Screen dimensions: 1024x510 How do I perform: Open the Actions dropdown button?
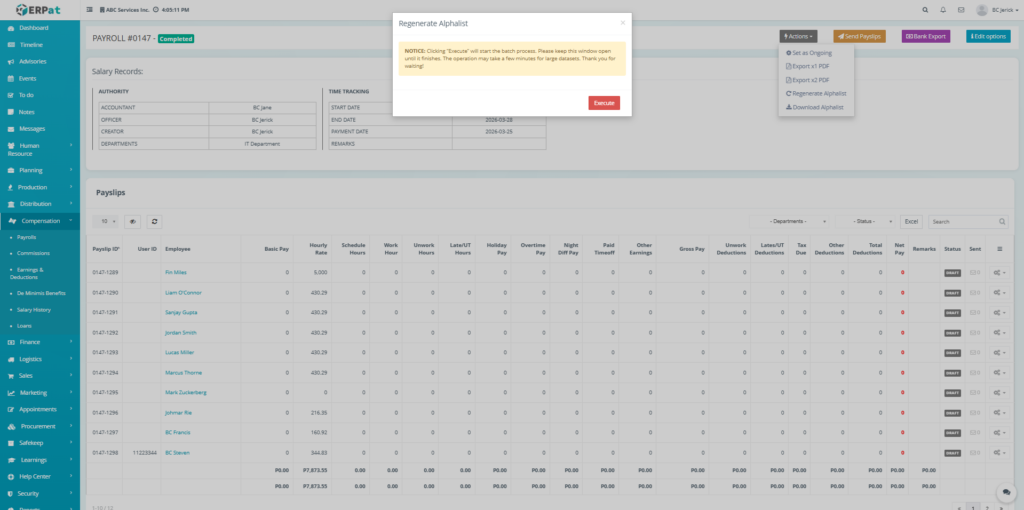(x=798, y=37)
